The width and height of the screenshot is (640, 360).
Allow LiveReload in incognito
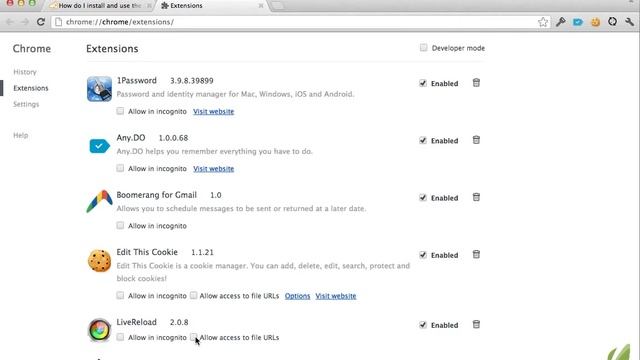coord(120,337)
